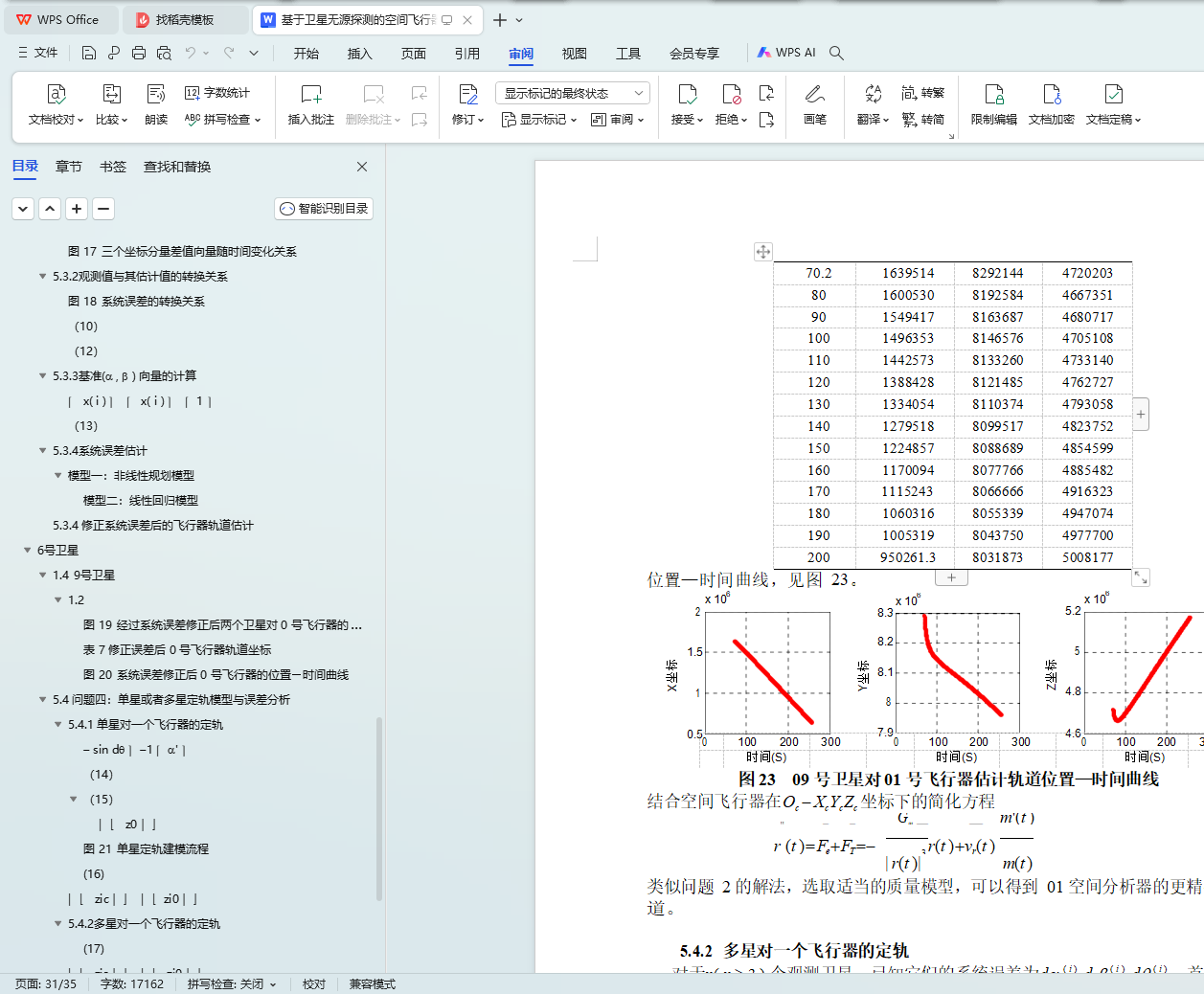Open the 工具 ribbon tab
The image size is (1204, 994).
628,54
